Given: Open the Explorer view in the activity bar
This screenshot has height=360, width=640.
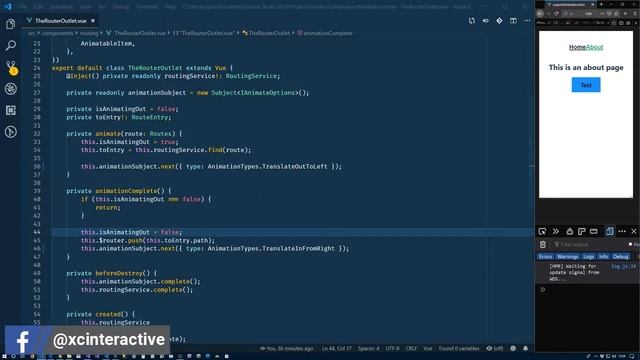Looking at the screenshot, I should (11, 24).
